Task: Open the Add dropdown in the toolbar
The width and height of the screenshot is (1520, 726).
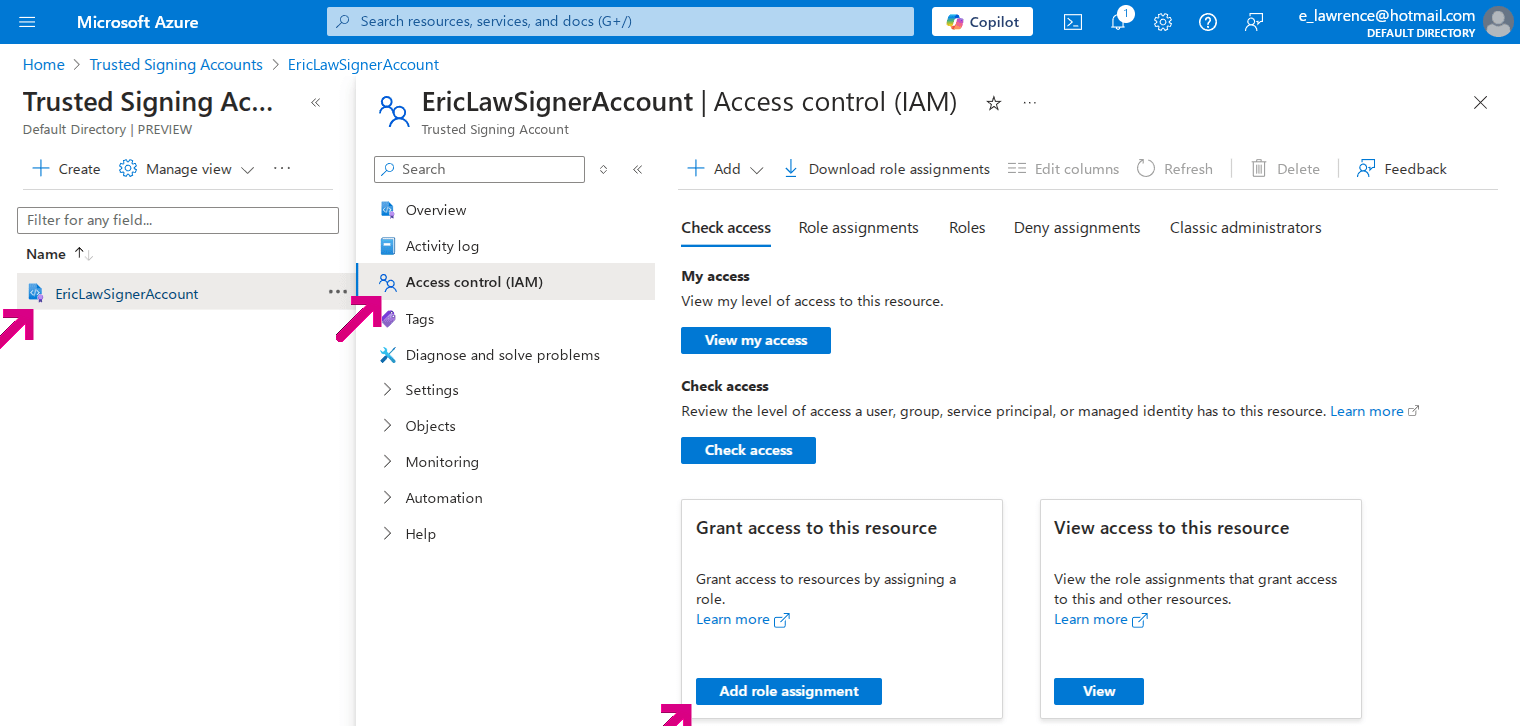Action: click(726, 169)
